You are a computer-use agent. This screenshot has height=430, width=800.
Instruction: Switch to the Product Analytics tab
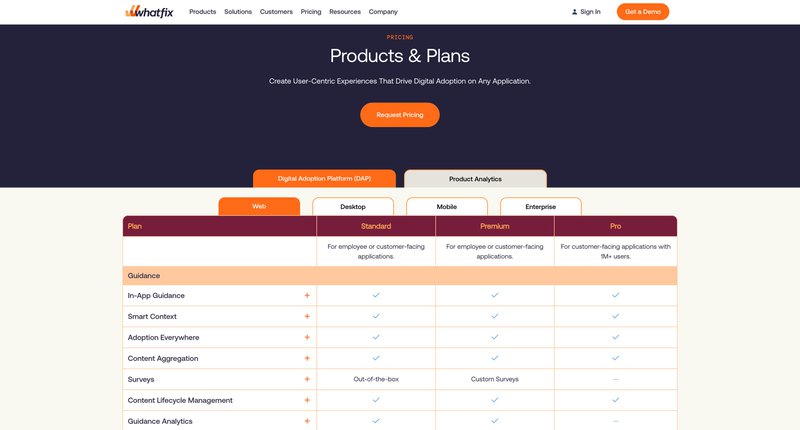(x=476, y=179)
